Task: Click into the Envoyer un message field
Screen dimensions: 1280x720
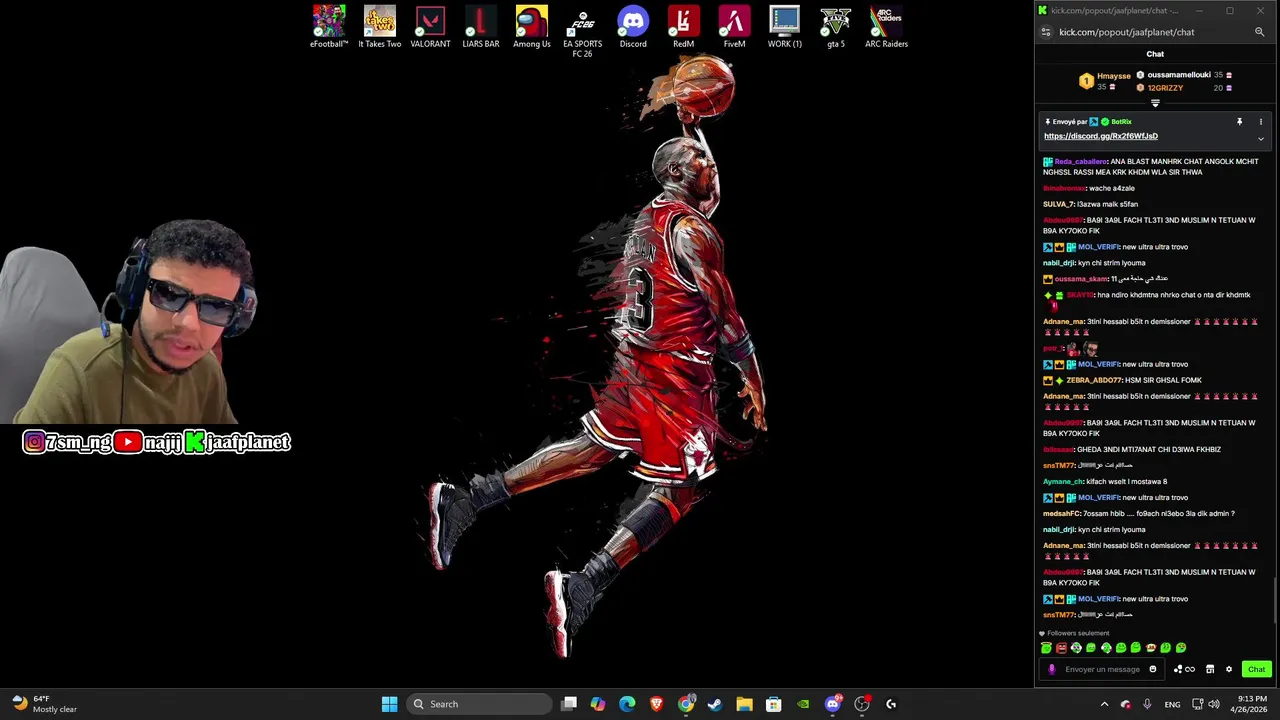Action: tap(1102, 669)
